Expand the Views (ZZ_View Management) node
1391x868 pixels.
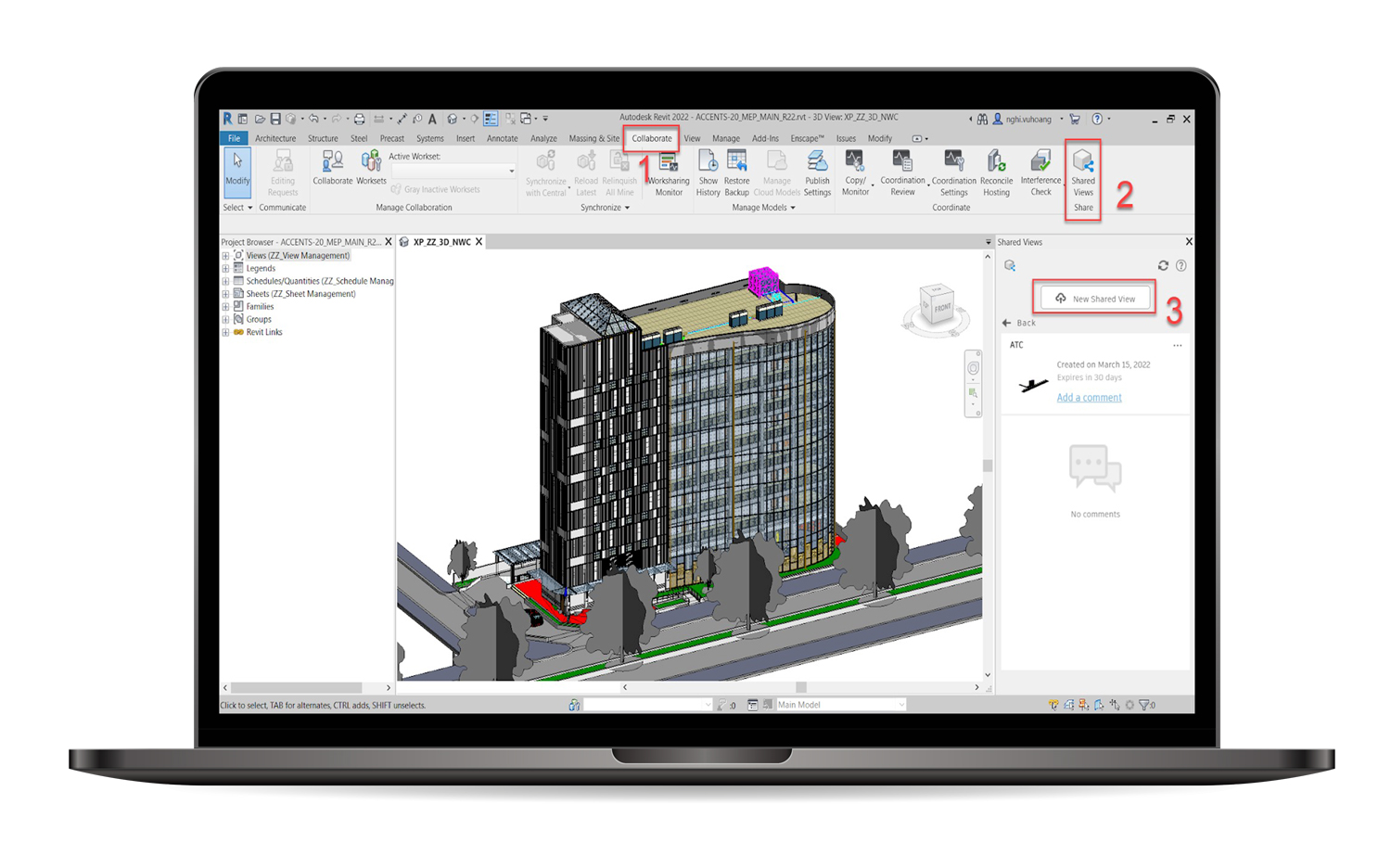click(225, 256)
